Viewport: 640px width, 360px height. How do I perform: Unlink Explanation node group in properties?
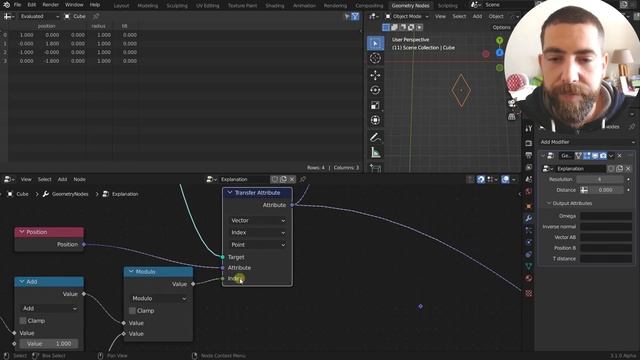(x=628, y=169)
